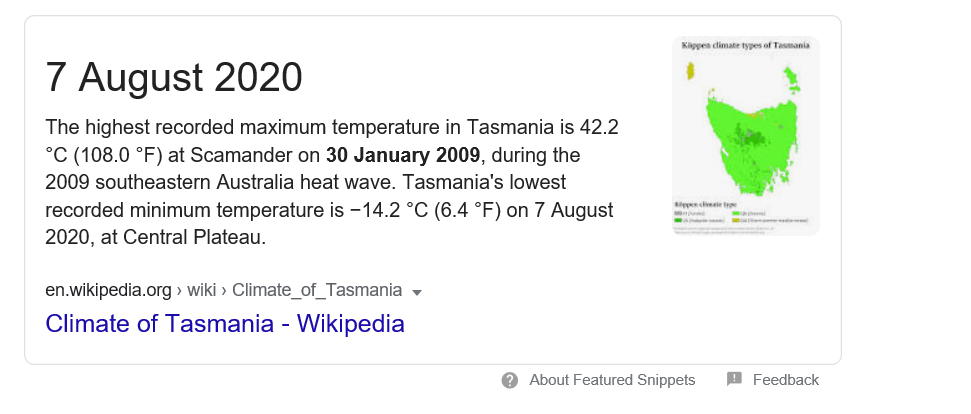Viewport: 971px width, 414px height.
Task: Click the Feedback flag icon
Action: pos(734,380)
